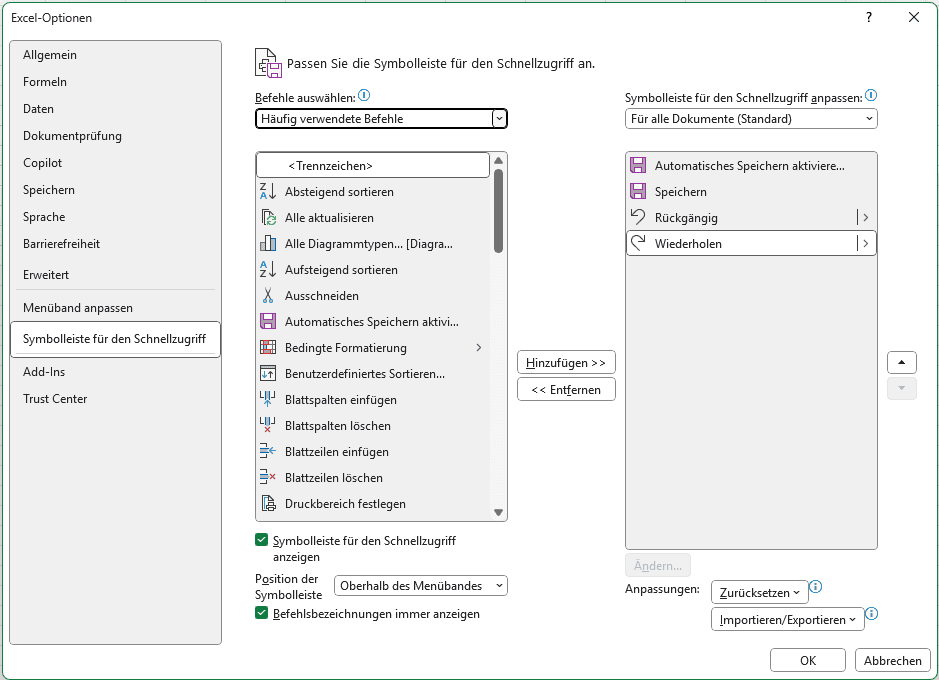Toggle Befehlsbezeichnungen immer anzeigen checkbox
This screenshot has height=680, width=939.
(x=261, y=613)
